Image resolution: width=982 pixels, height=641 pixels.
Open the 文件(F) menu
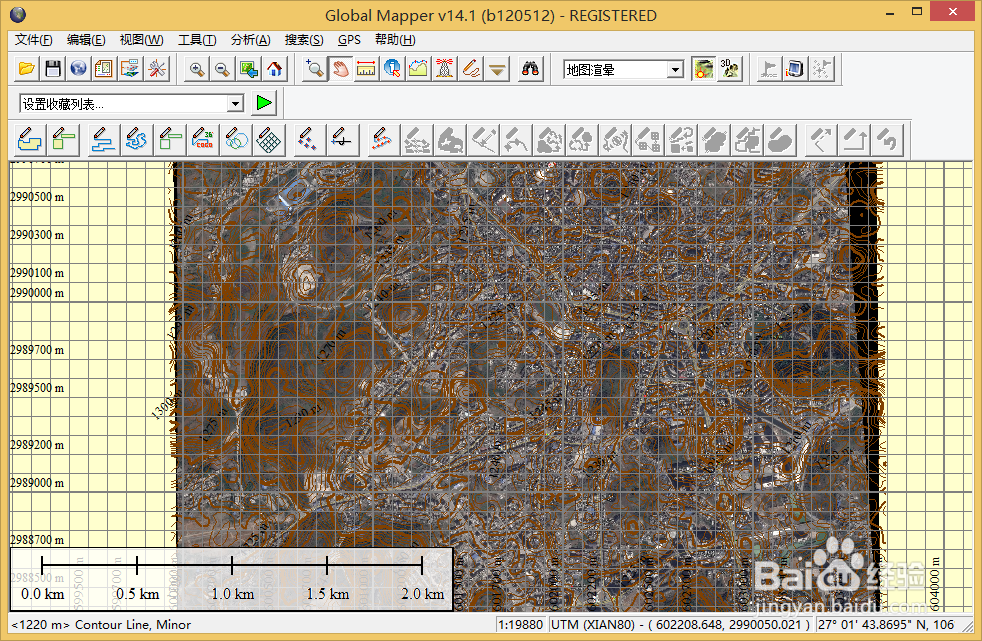(34, 40)
